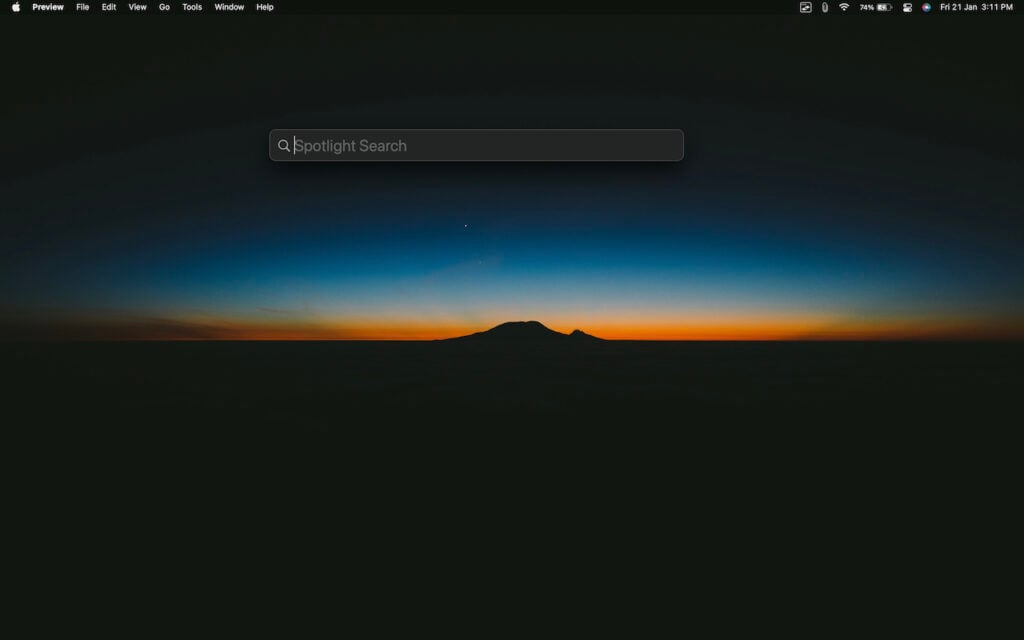The width and height of the screenshot is (1024, 640).
Task: Open the View menu
Action: coord(137,7)
